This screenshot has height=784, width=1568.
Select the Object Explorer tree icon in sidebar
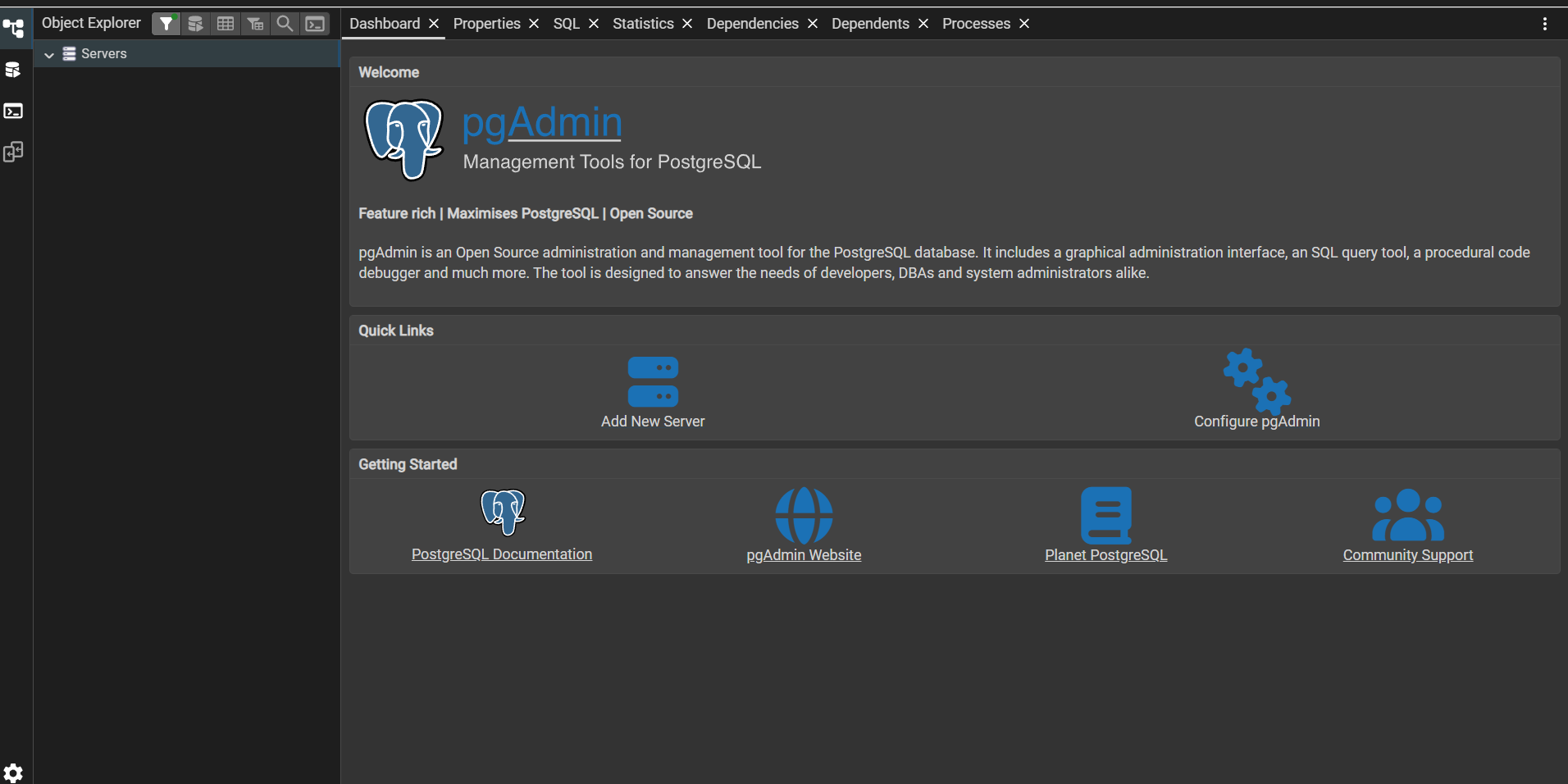13,29
